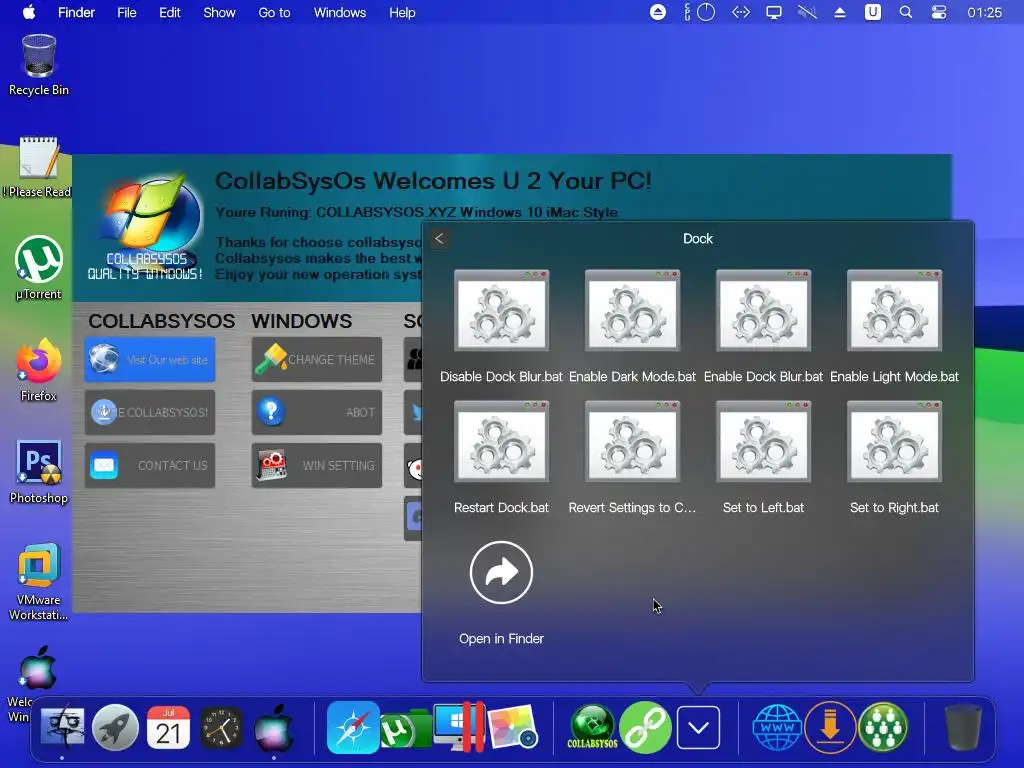Open the trash can in dock
The image size is (1024, 768).
(x=963, y=727)
